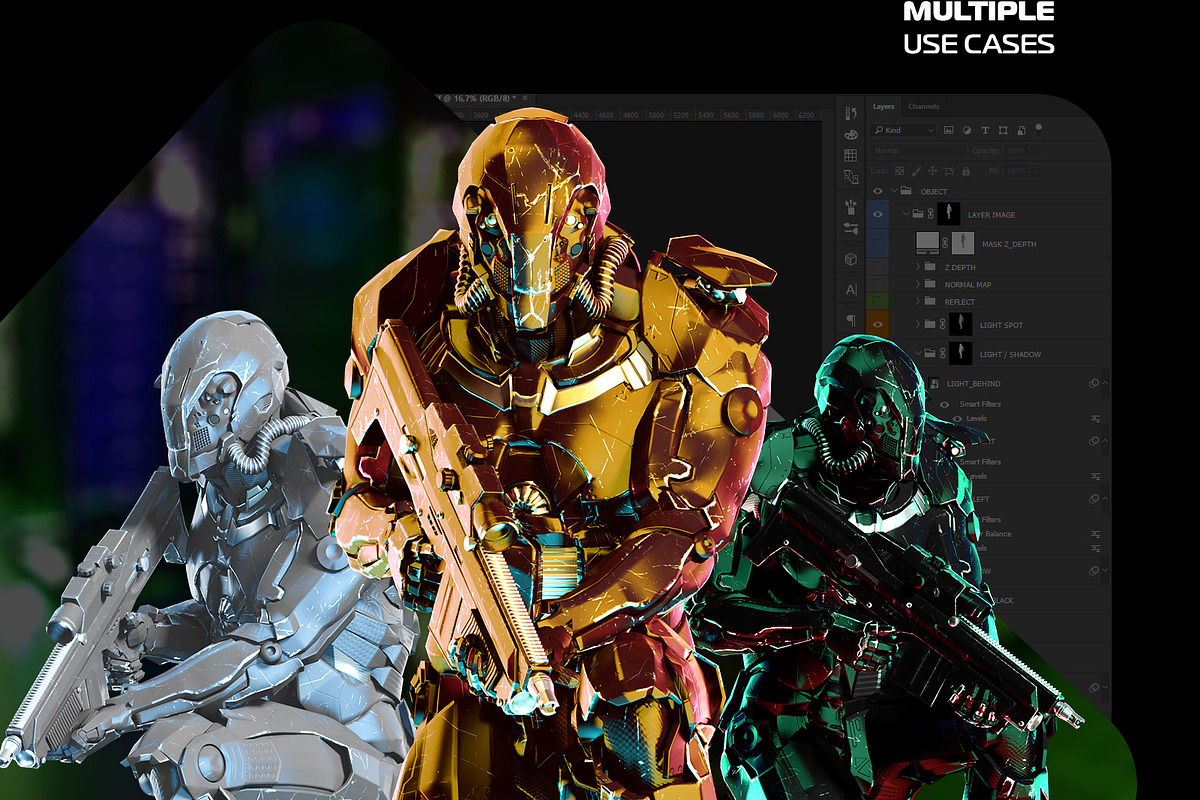The width and height of the screenshot is (1200, 800).
Task: Click lock all padlock icon
Action: tap(966, 171)
